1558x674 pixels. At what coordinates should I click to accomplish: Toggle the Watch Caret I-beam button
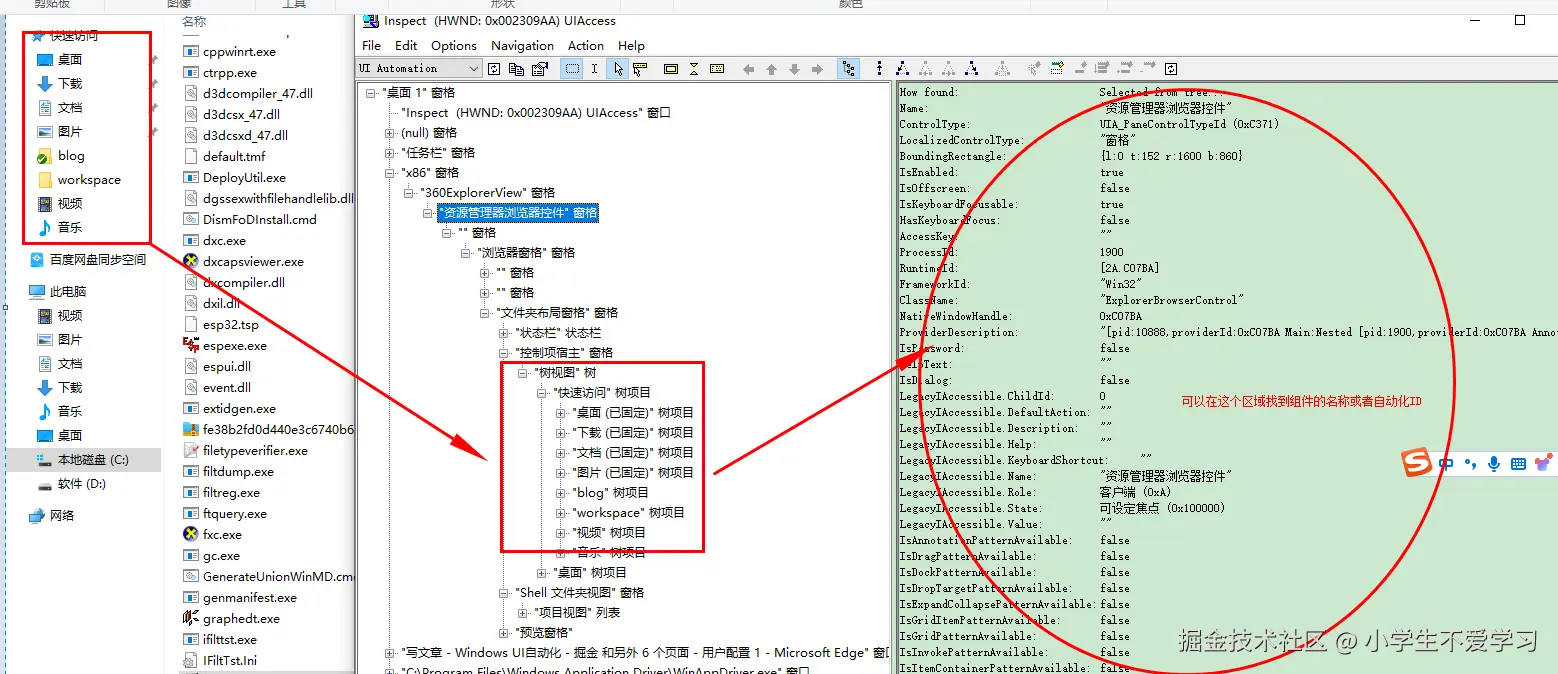[594, 69]
